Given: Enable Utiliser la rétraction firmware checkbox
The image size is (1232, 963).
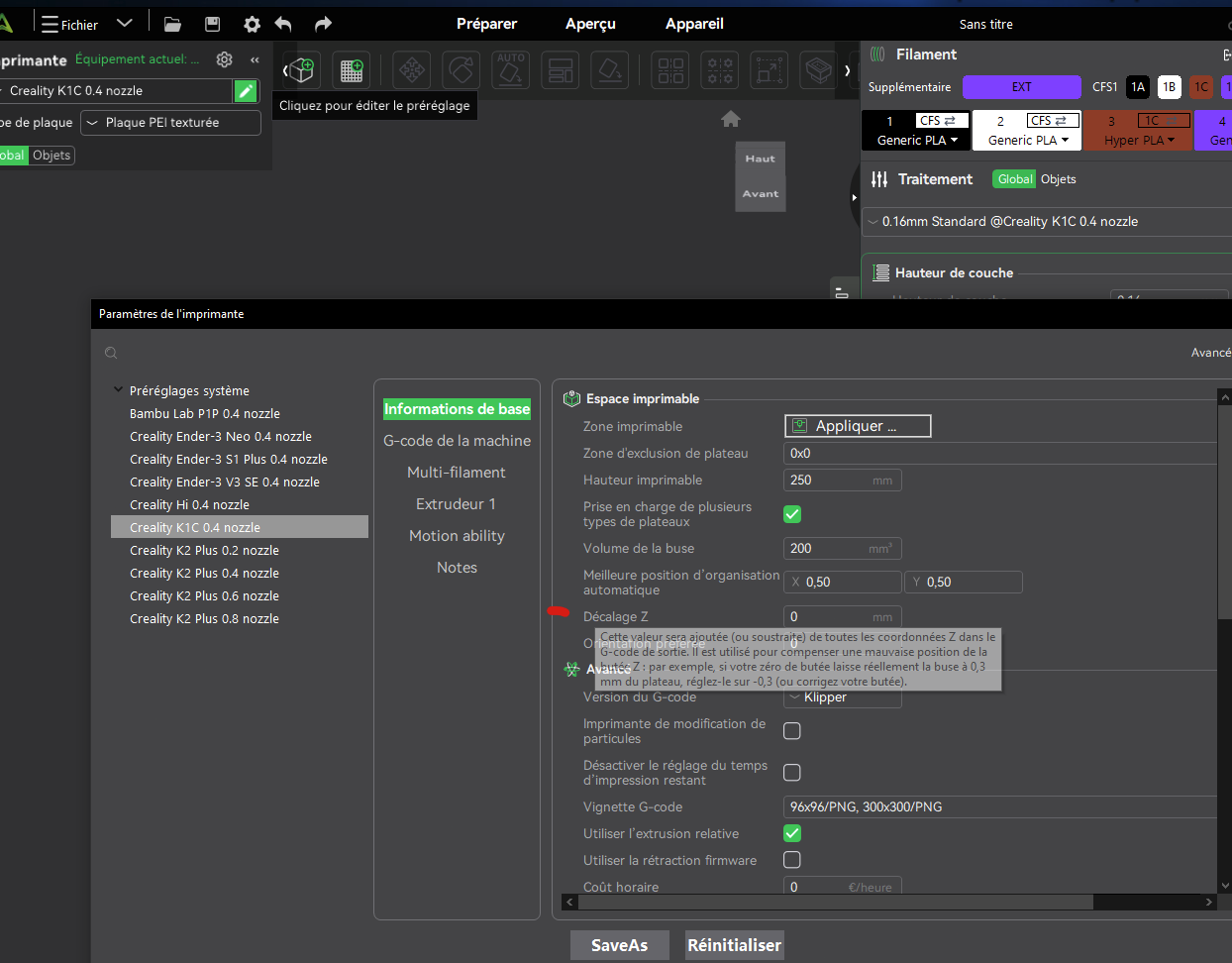Looking at the screenshot, I should (x=792, y=860).
